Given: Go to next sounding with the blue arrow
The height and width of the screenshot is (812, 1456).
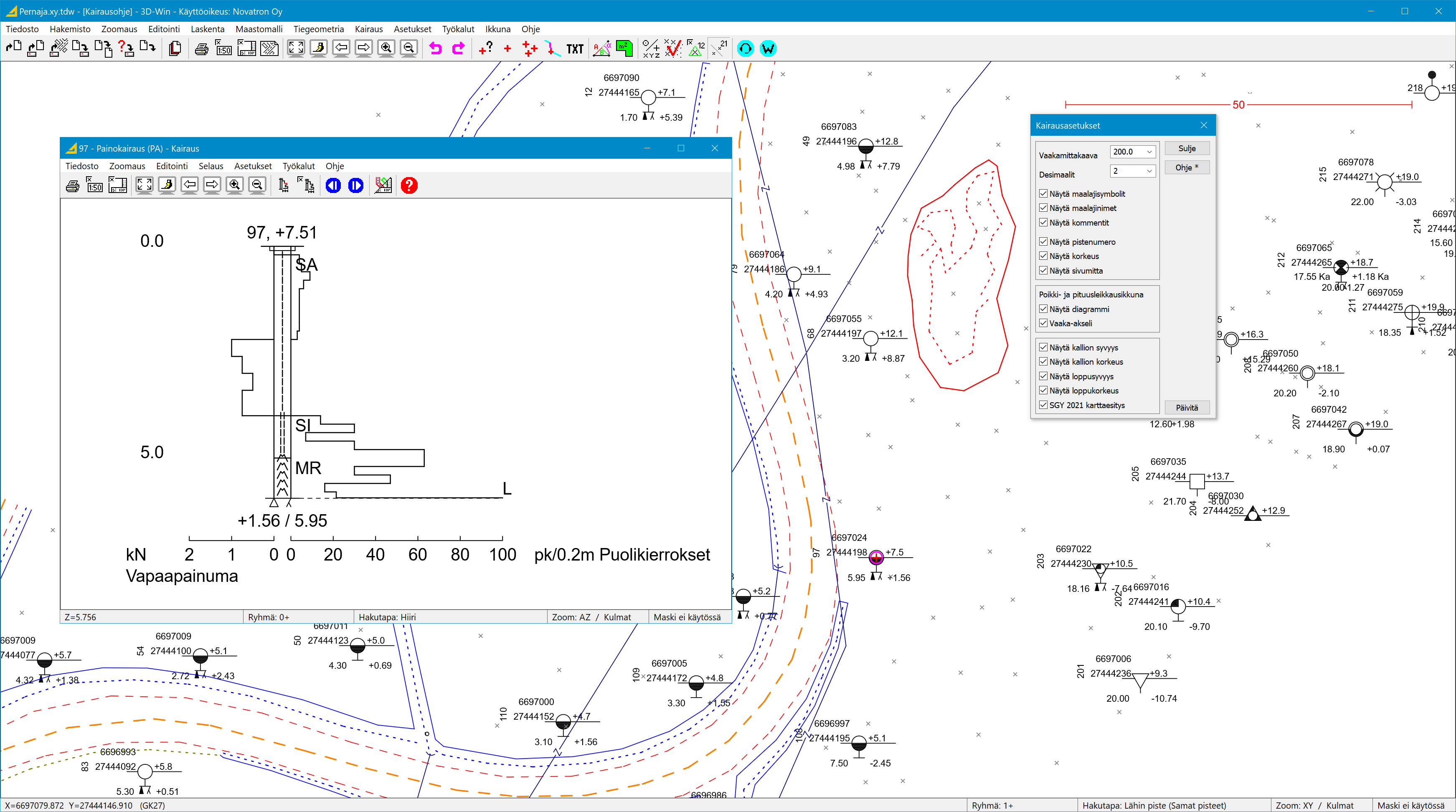Looking at the screenshot, I should [x=355, y=185].
